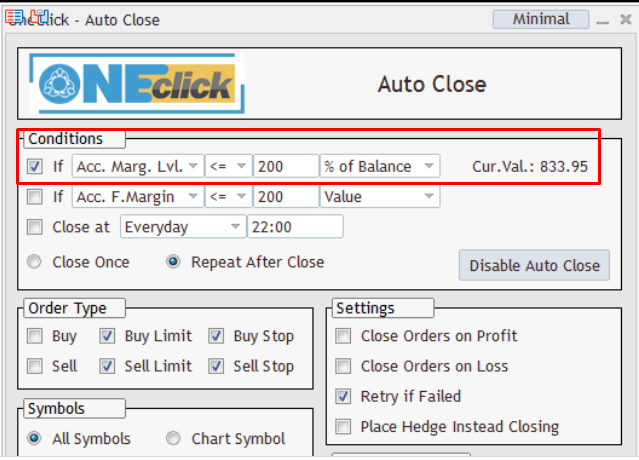Enable Close Orders on Loss
This screenshot has width=639, height=460.
pos(343,366)
